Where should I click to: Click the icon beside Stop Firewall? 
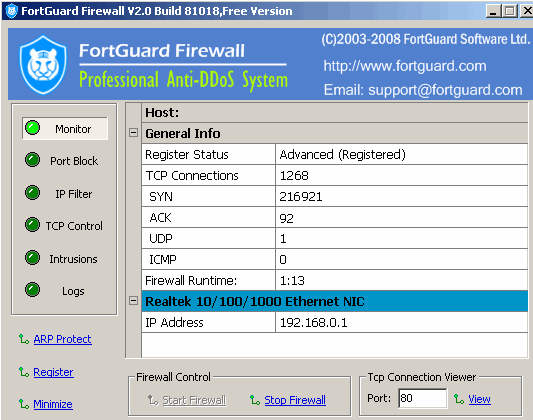pyautogui.click(x=255, y=400)
